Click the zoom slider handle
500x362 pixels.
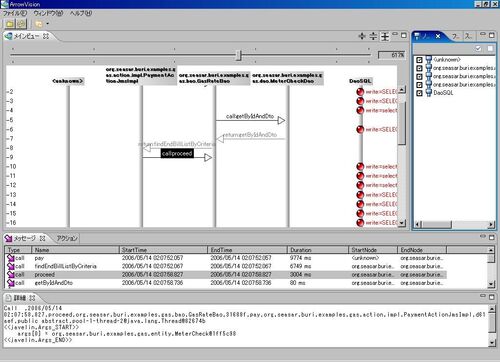point(238,55)
